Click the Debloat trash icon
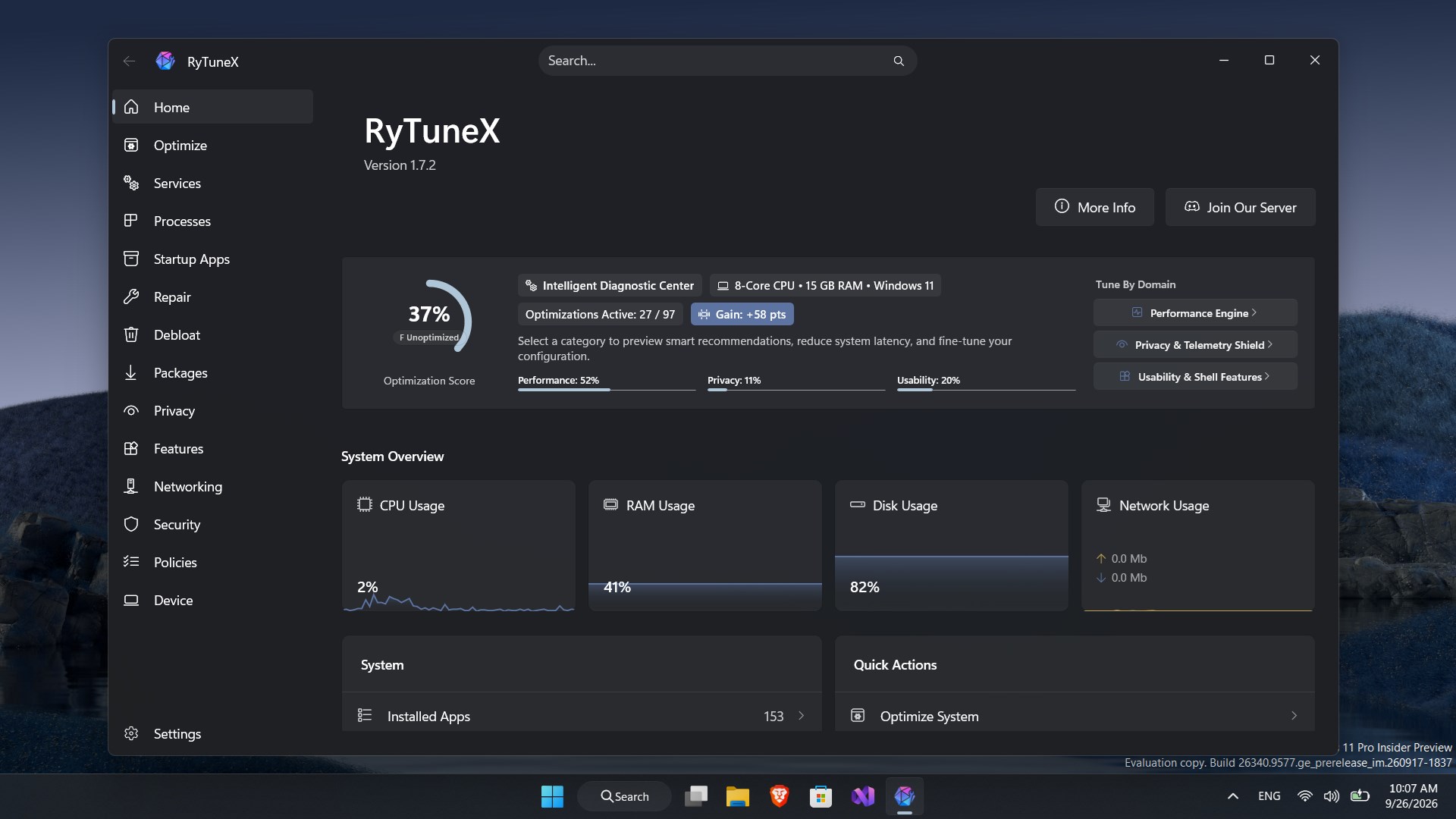The width and height of the screenshot is (1456, 819). pyautogui.click(x=131, y=334)
